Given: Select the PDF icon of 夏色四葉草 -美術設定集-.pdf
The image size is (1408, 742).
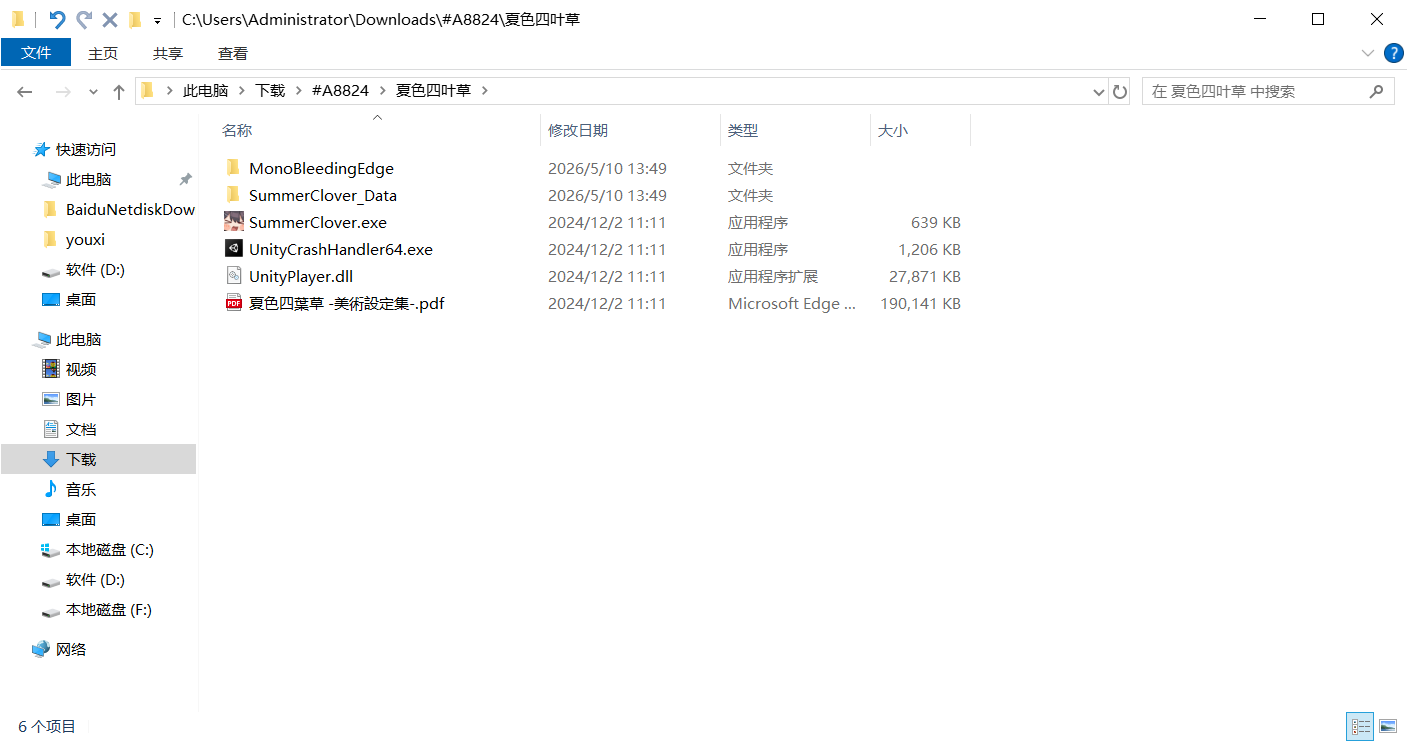Looking at the screenshot, I should tap(233, 303).
